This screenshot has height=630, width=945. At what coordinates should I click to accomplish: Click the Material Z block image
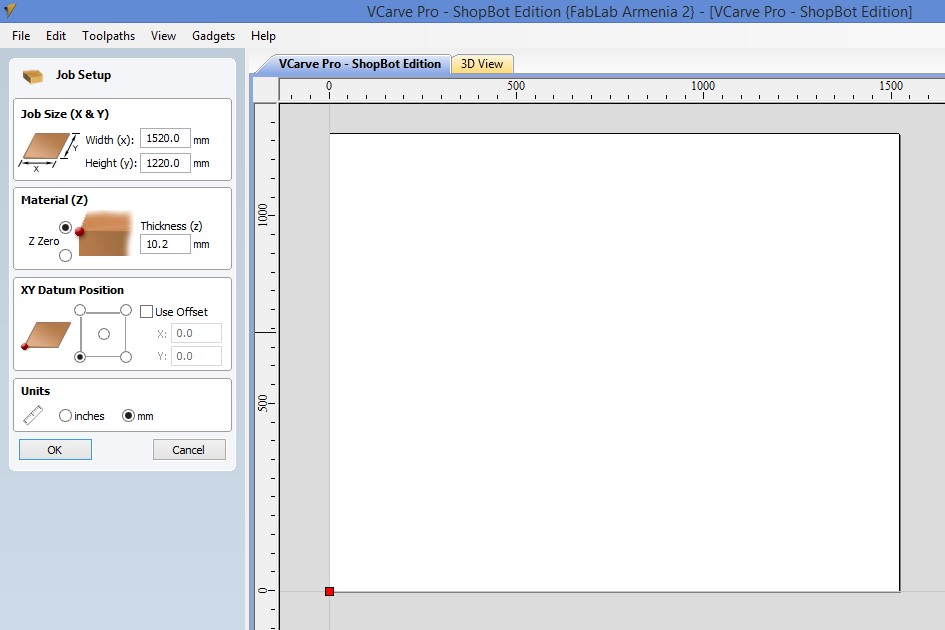[104, 234]
